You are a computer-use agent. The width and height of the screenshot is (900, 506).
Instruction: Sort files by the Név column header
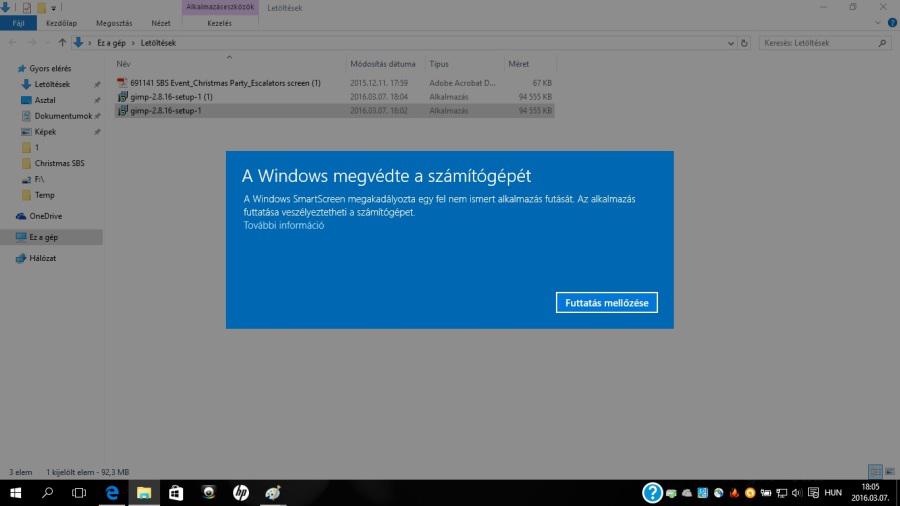(123, 64)
